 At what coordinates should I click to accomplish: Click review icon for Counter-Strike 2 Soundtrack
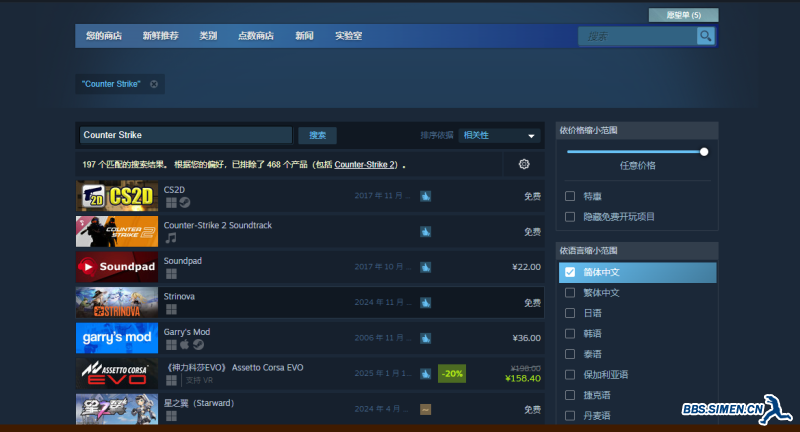coord(426,232)
